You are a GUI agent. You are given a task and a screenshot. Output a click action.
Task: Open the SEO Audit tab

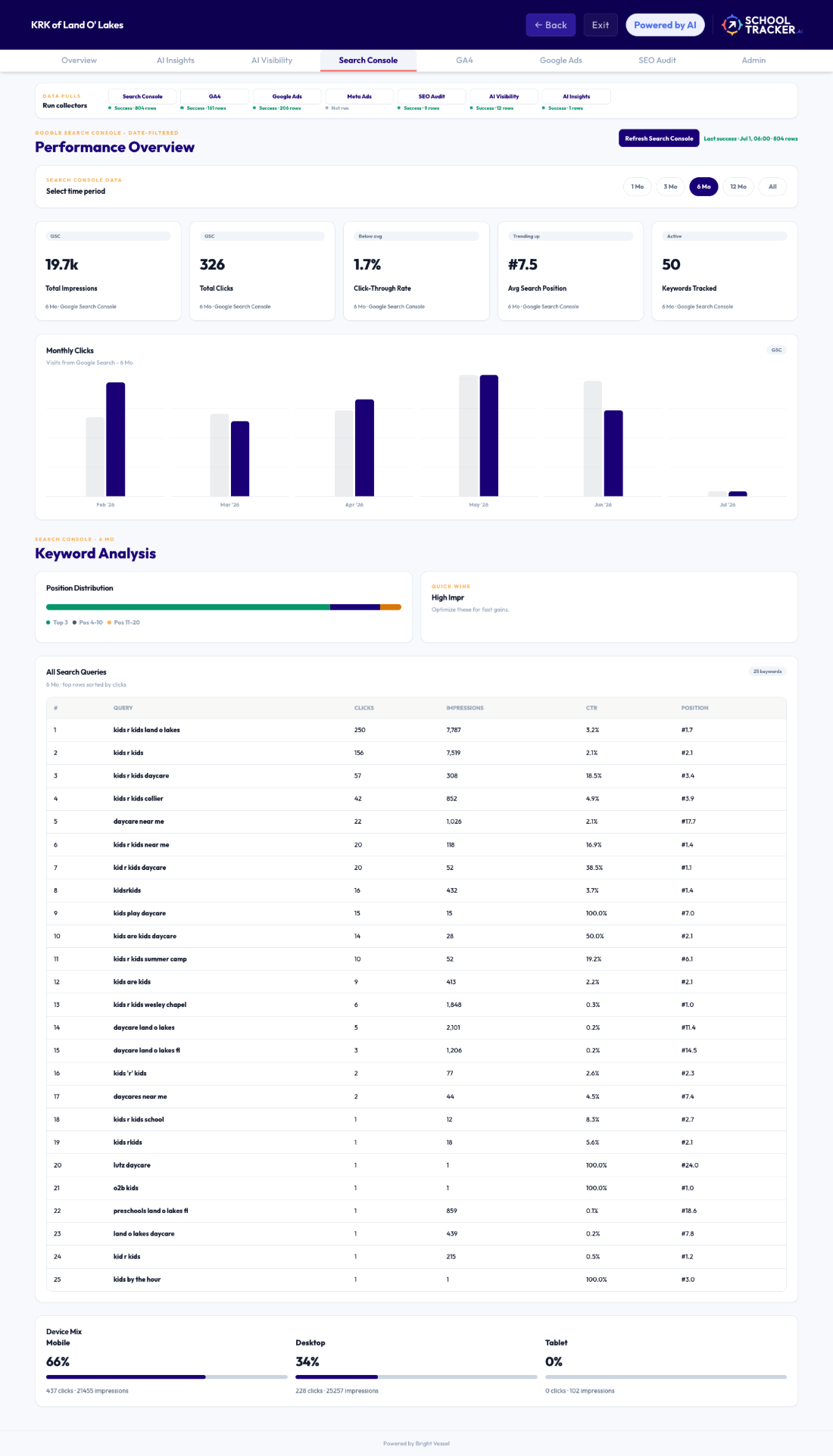tap(657, 61)
